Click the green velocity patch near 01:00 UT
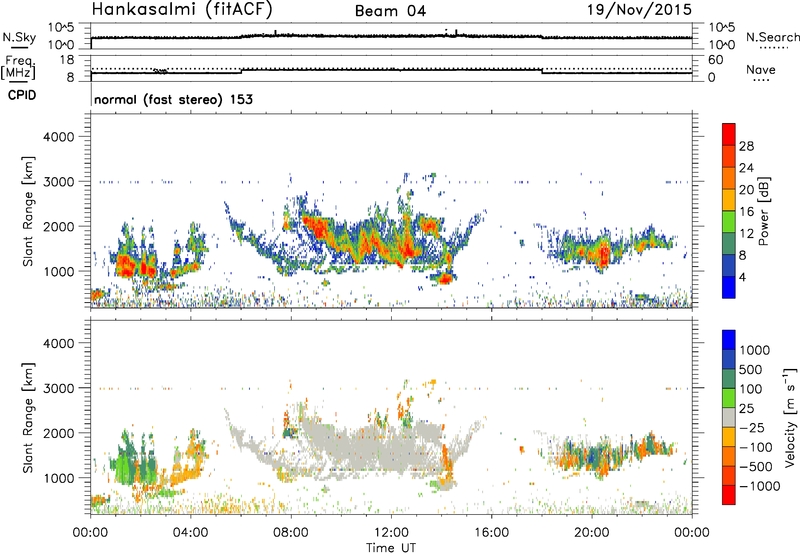The height and width of the screenshot is (554, 800). tap(123, 467)
